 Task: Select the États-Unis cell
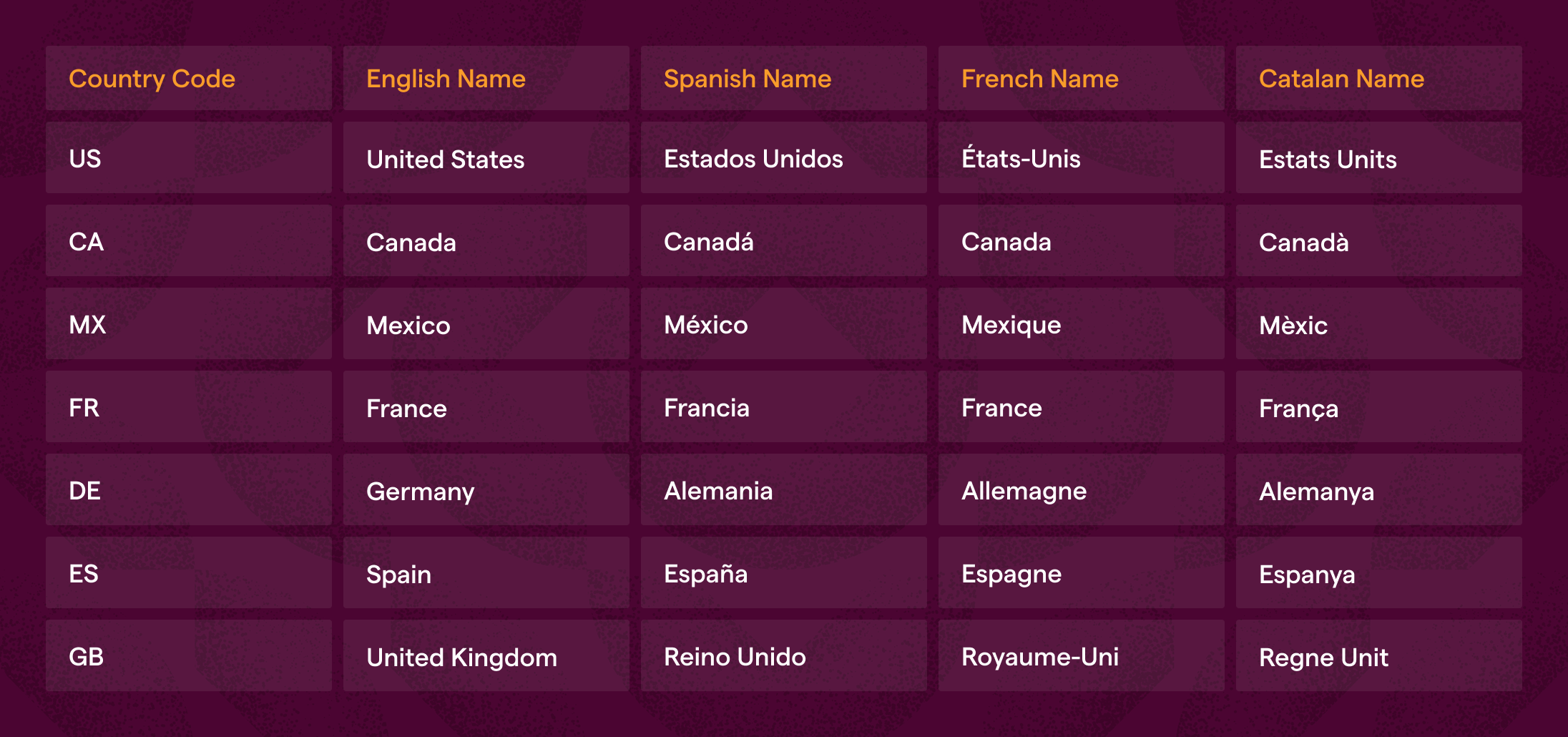click(1082, 157)
